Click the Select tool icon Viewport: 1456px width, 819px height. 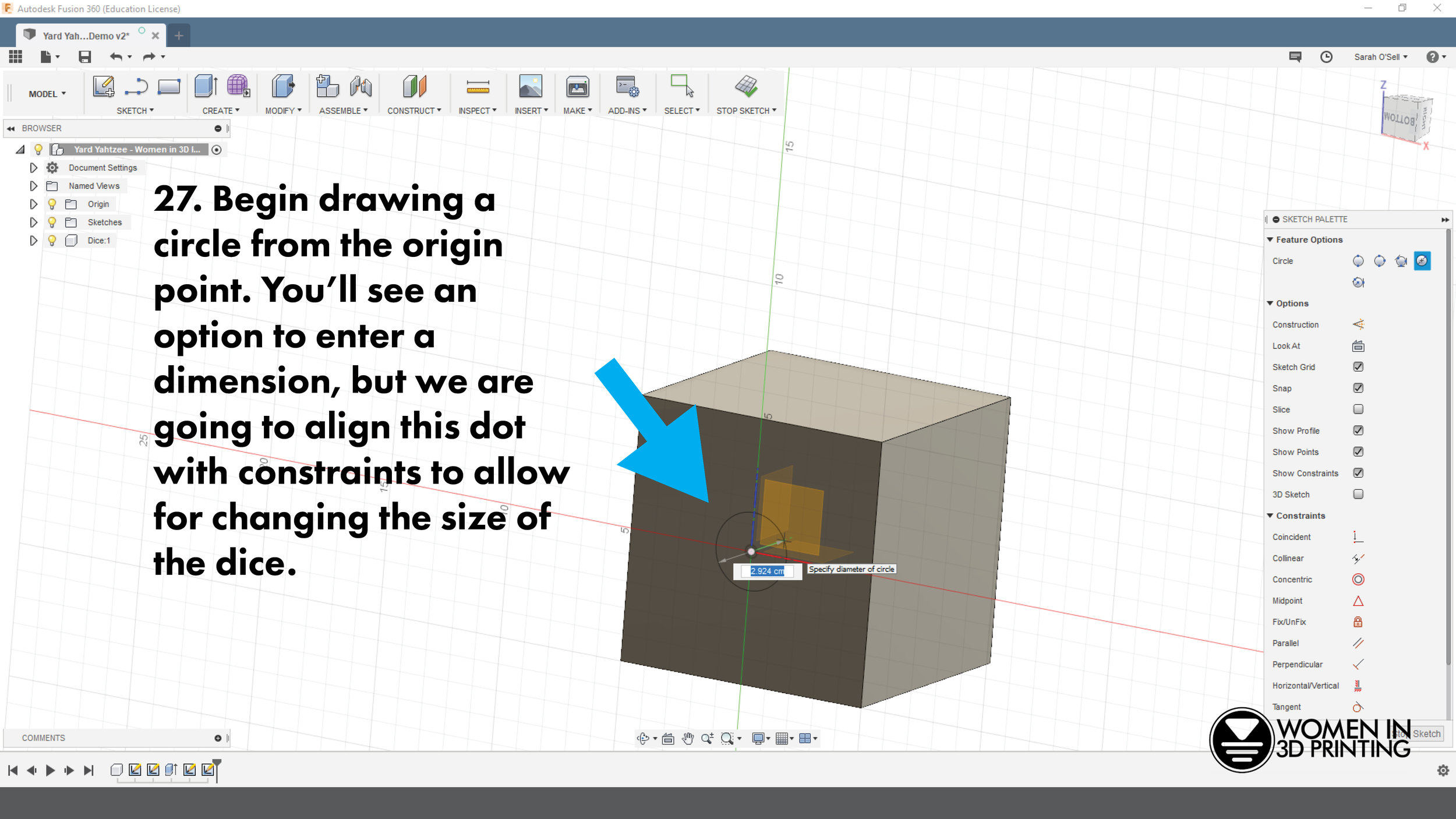[x=681, y=86]
